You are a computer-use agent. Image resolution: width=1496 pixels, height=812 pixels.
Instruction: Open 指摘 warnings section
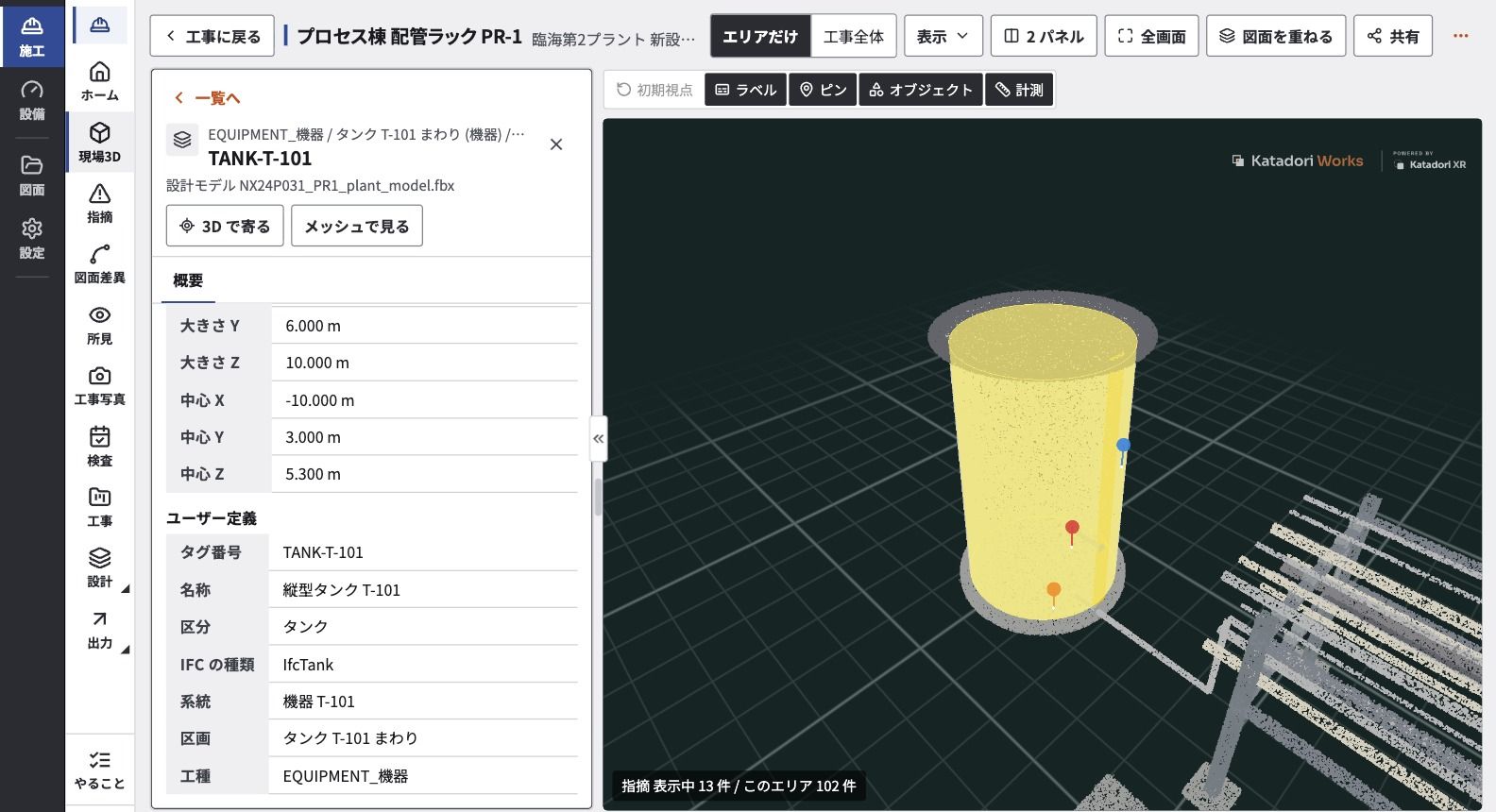pyautogui.click(x=99, y=203)
